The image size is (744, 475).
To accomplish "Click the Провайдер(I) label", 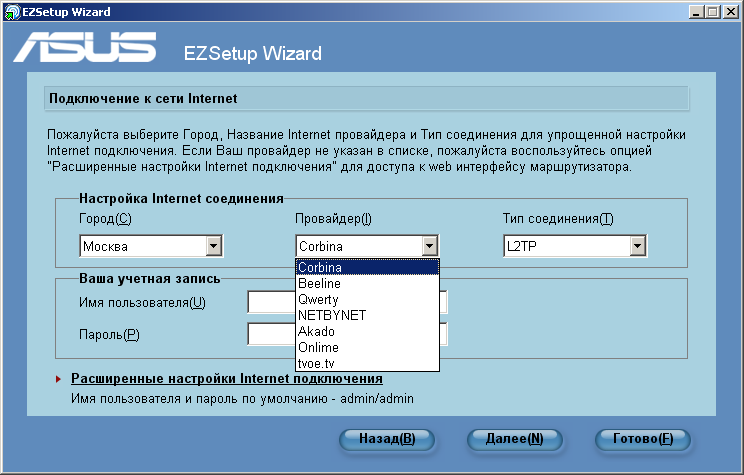I will (x=334, y=219).
